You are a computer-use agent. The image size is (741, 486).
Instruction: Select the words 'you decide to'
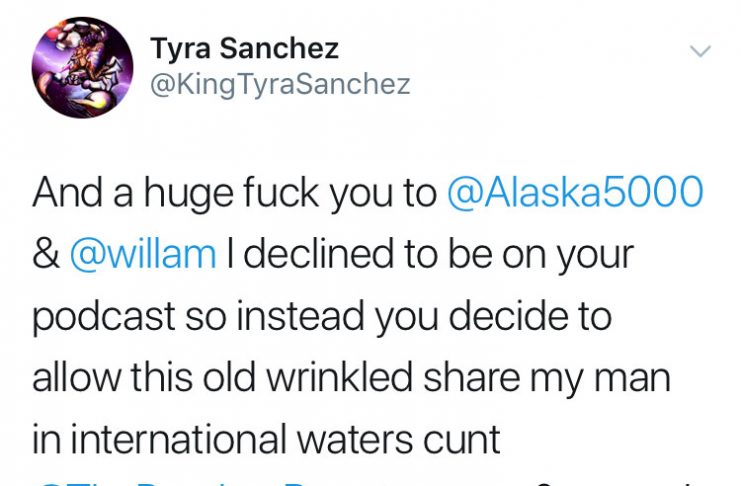click(x=494, y=317)
